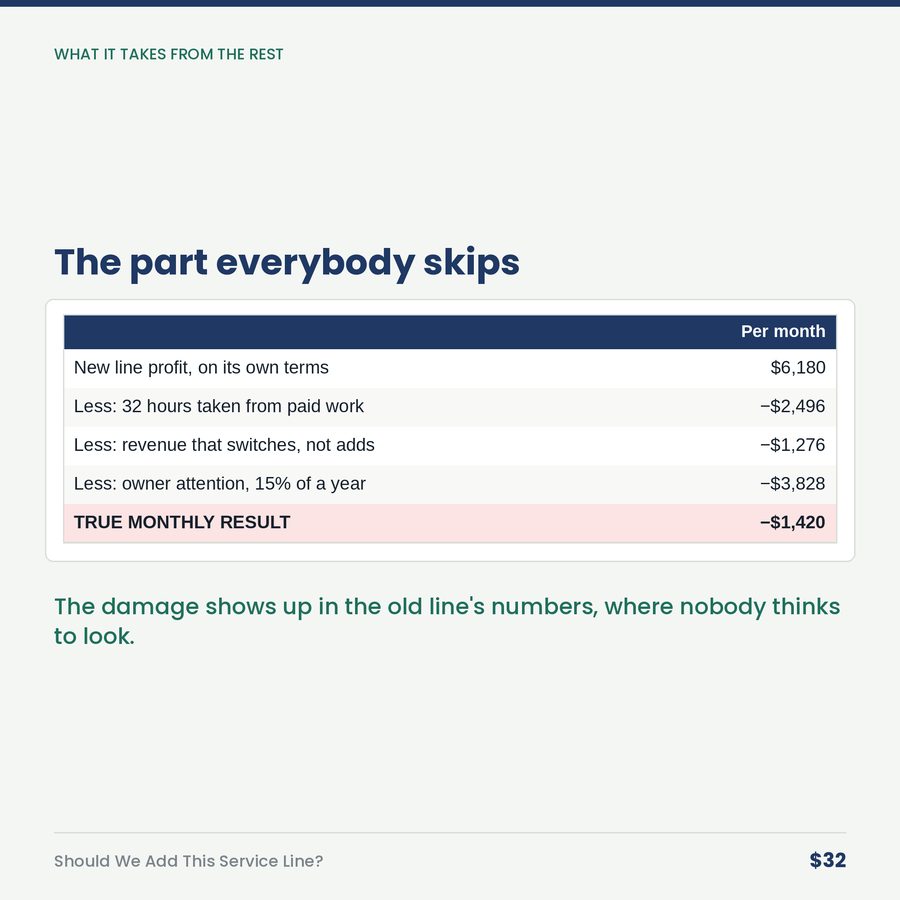Click the $6,180 value cell

tap(797, 367)
